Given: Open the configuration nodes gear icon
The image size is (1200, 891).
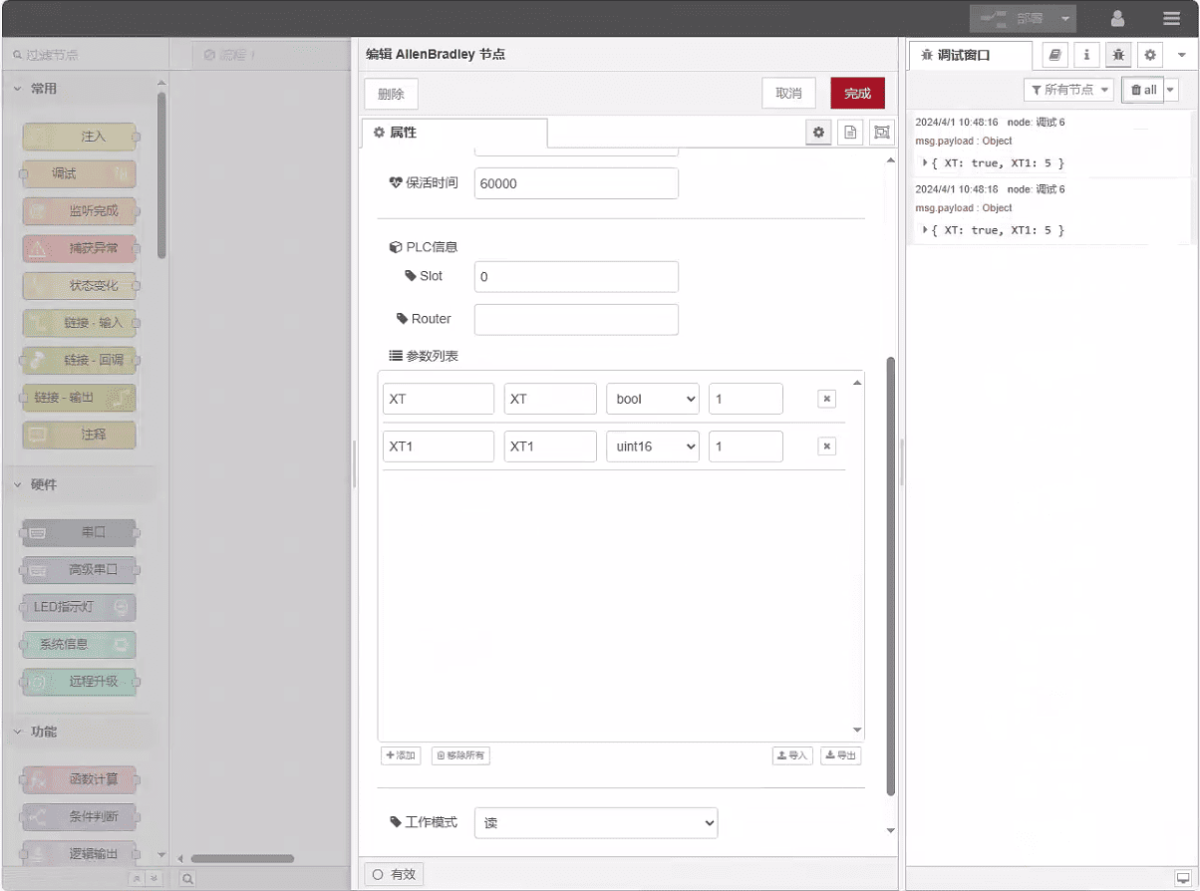Looking at the screenshot, I should (x=1151, y=55).
